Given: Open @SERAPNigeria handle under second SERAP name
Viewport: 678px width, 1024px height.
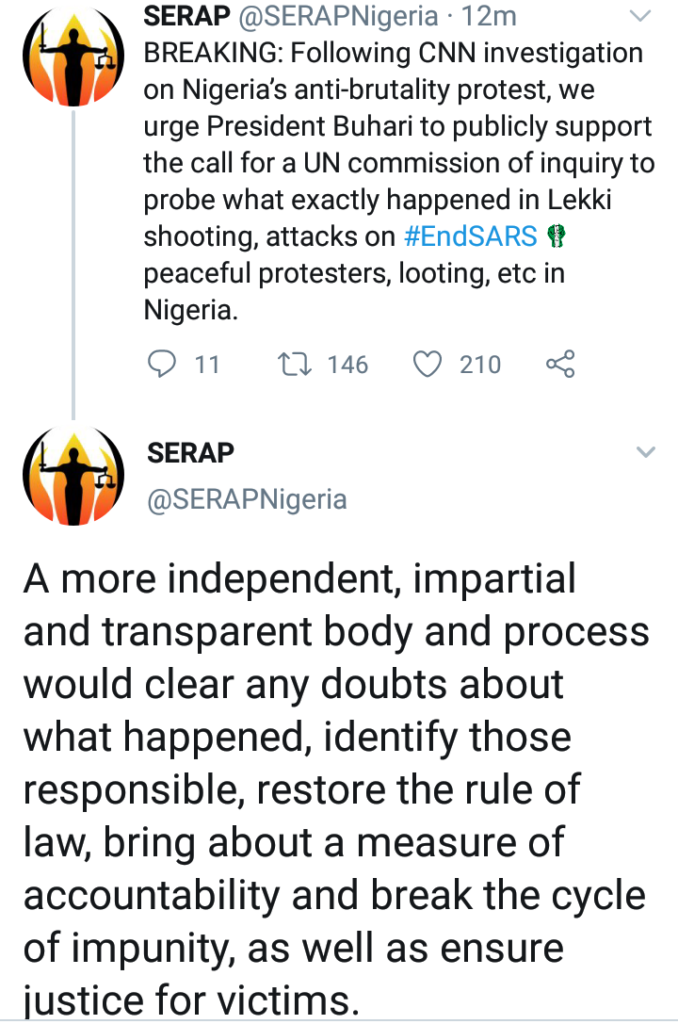Looking at the screenshot, I should (247, 500).
